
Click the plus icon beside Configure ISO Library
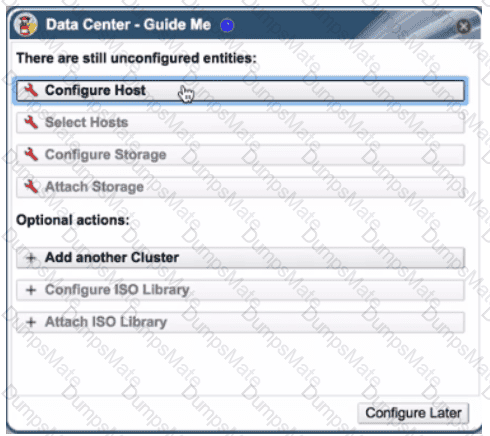point(31,290)
